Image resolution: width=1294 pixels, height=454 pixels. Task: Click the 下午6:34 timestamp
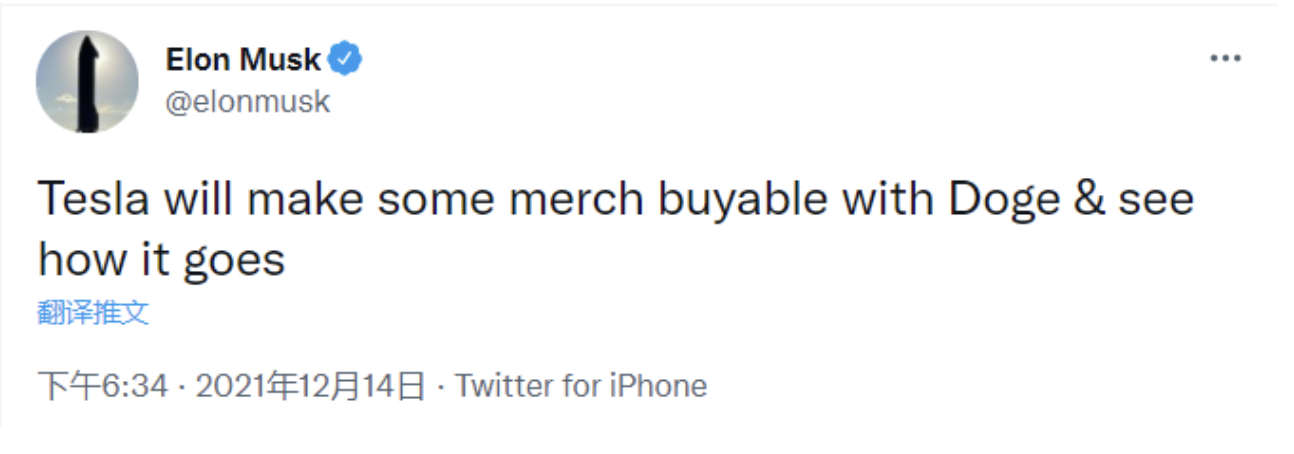(x=102, y=386)
